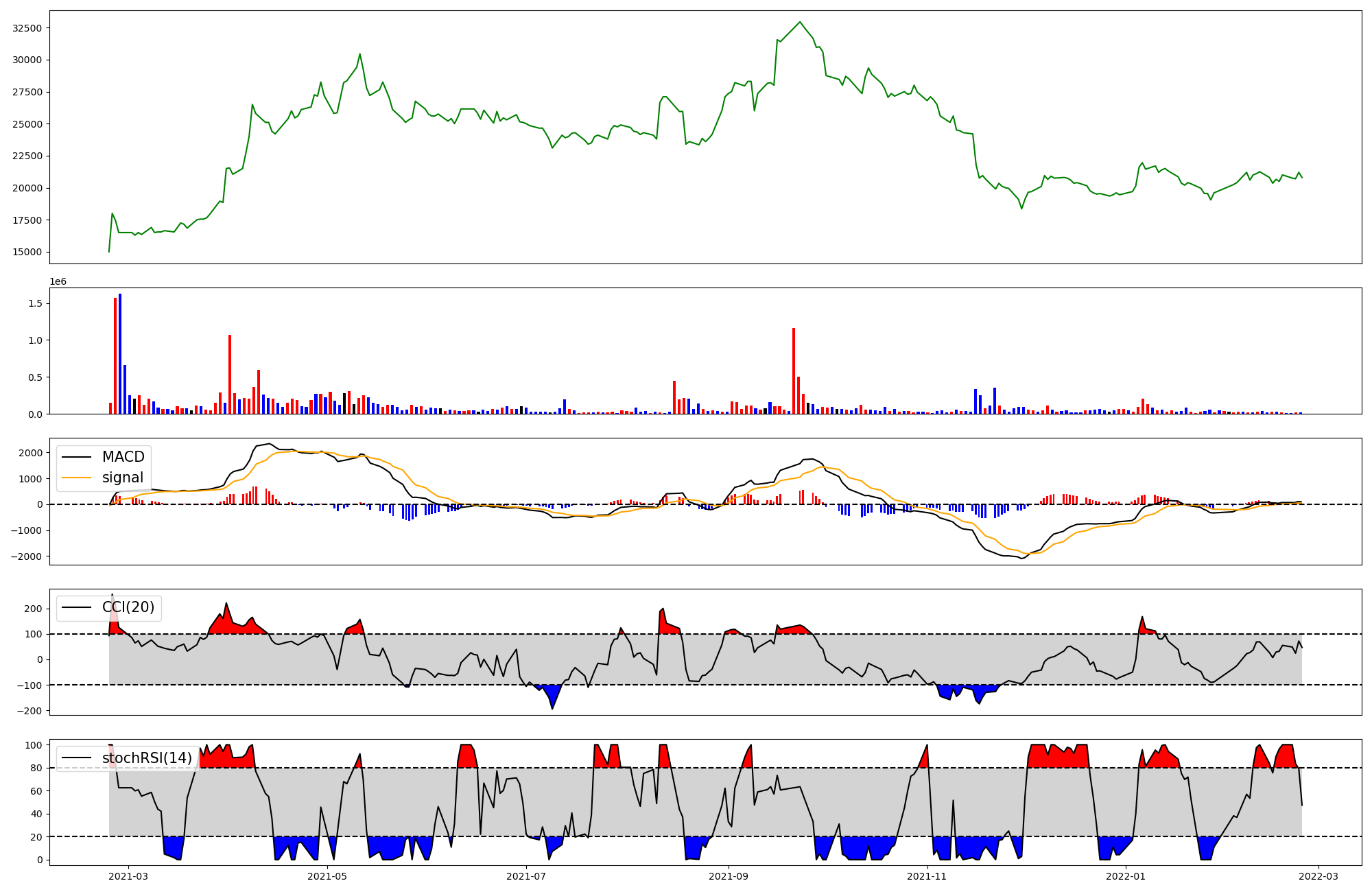The width and height of the screenshot is (1372, 892).
Task: Click the 15000 price axis label
Action: coord(27,252)
